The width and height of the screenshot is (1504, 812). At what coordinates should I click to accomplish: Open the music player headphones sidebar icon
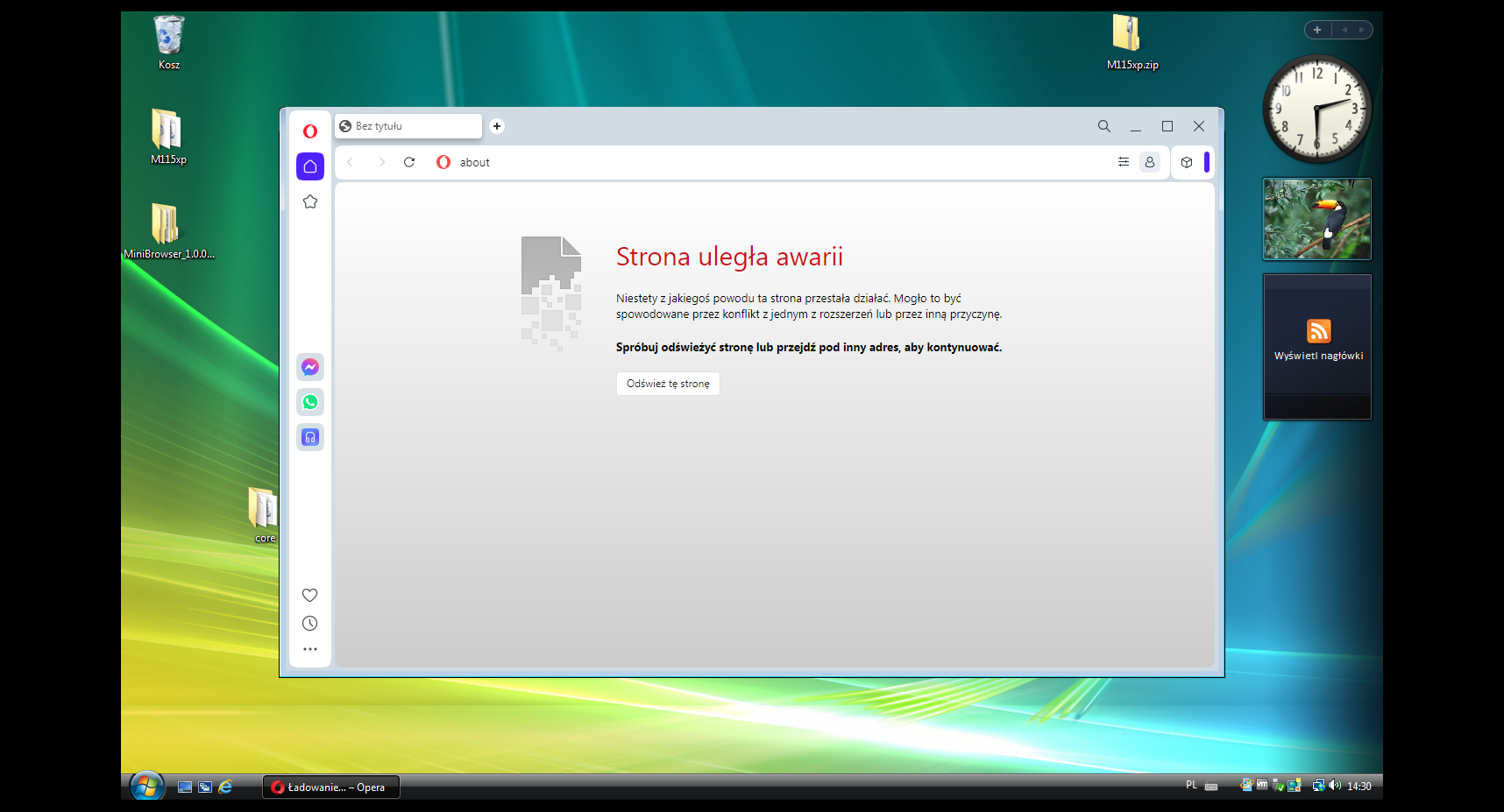(310, 437)
